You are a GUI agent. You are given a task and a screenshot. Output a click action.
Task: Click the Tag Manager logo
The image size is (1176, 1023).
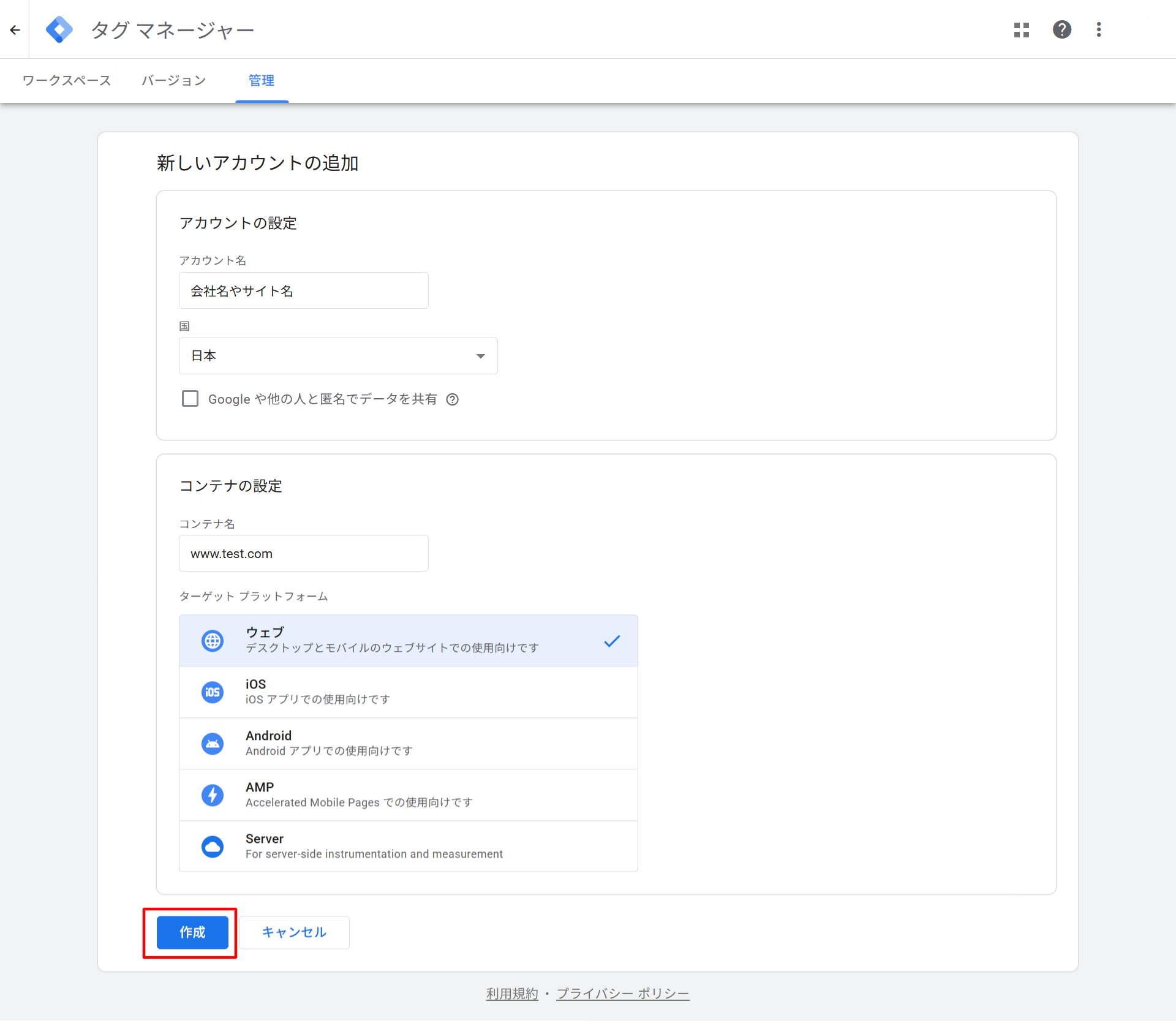click(59, 29)
